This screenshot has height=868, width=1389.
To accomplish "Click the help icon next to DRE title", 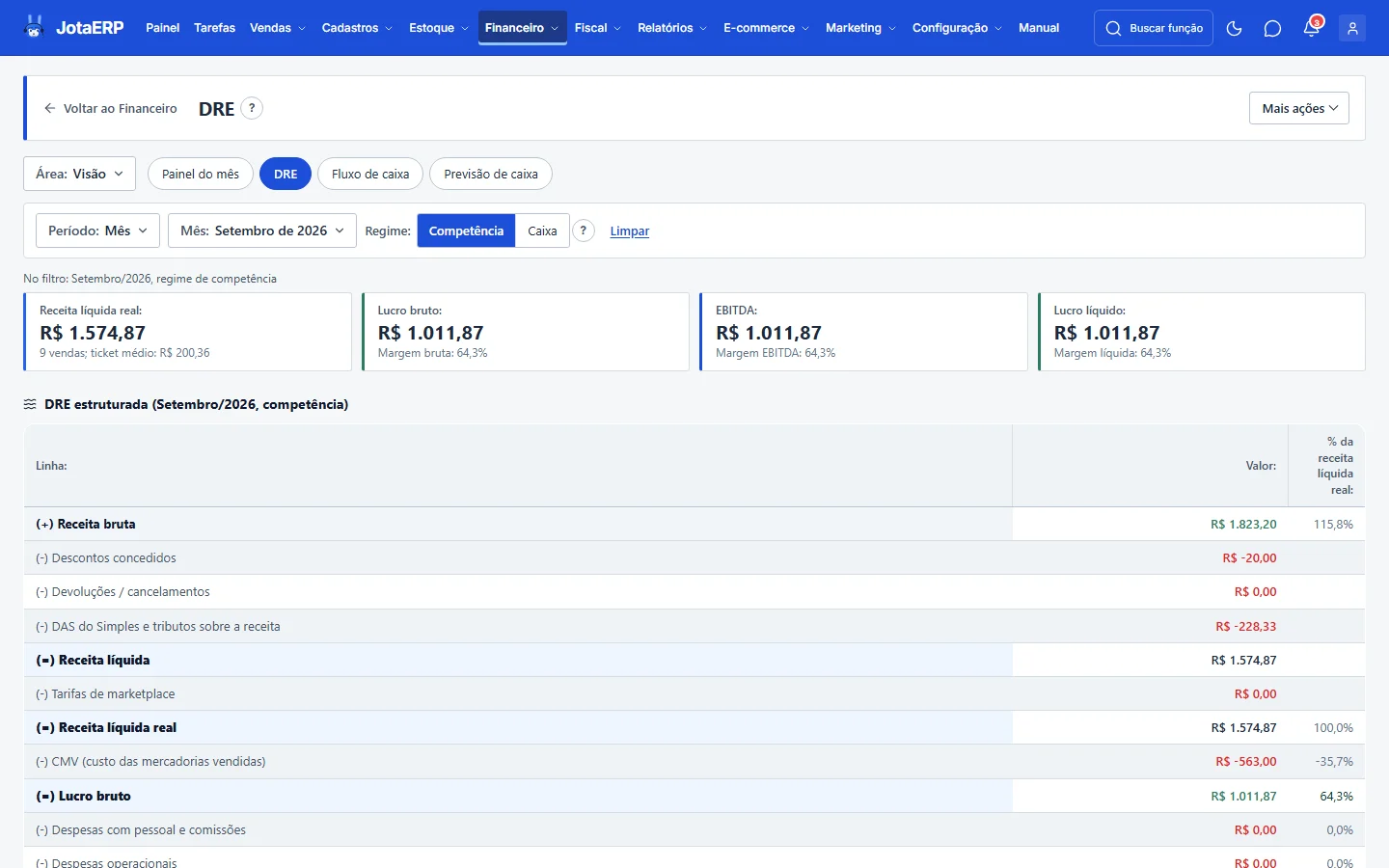I will 252,108.
